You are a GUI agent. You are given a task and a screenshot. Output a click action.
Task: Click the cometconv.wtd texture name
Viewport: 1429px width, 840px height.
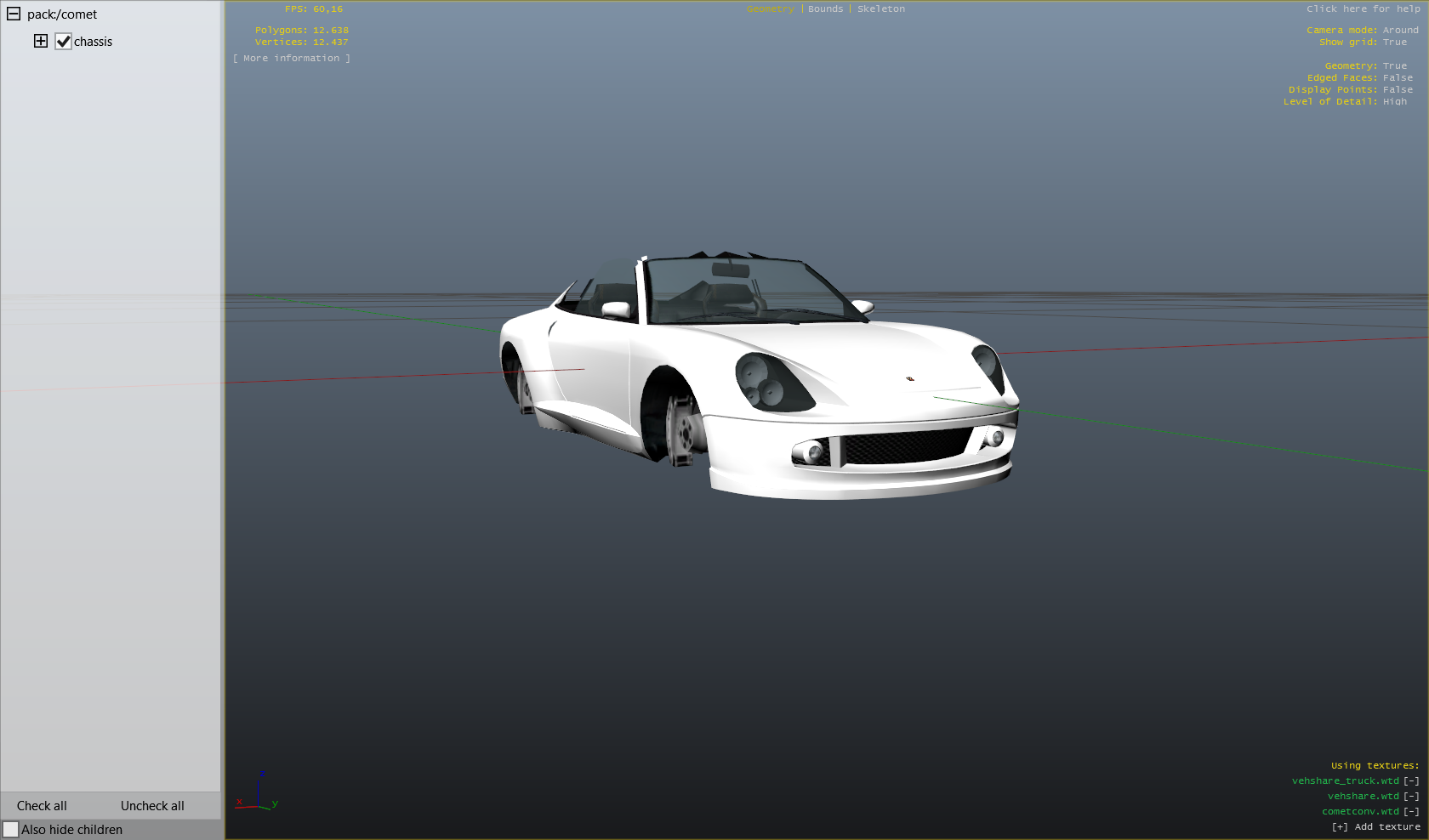[x=1360, y=812]
